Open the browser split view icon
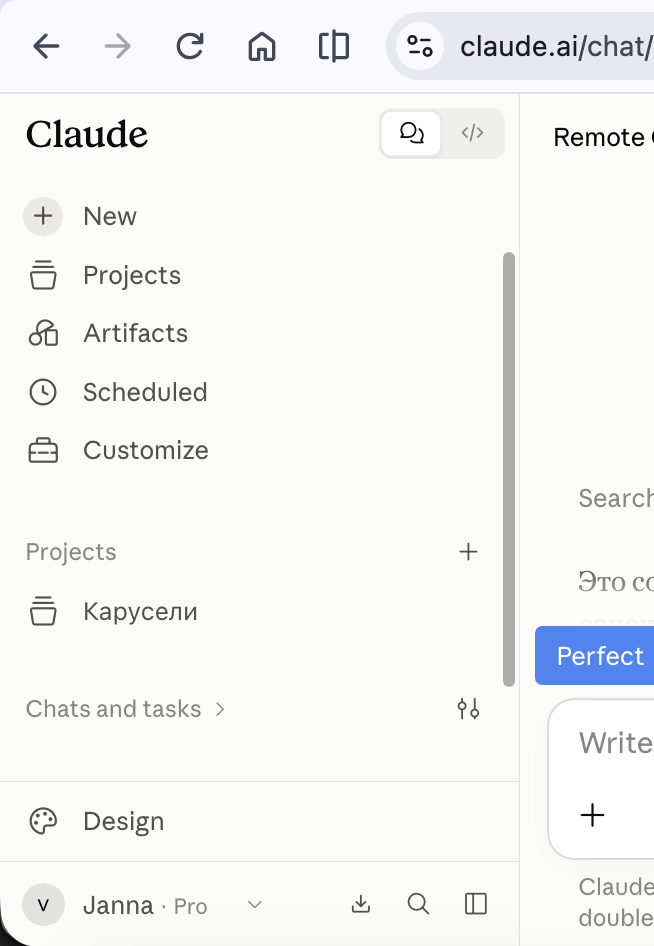Viewport: 654px width, 946px height. [334, 46]
